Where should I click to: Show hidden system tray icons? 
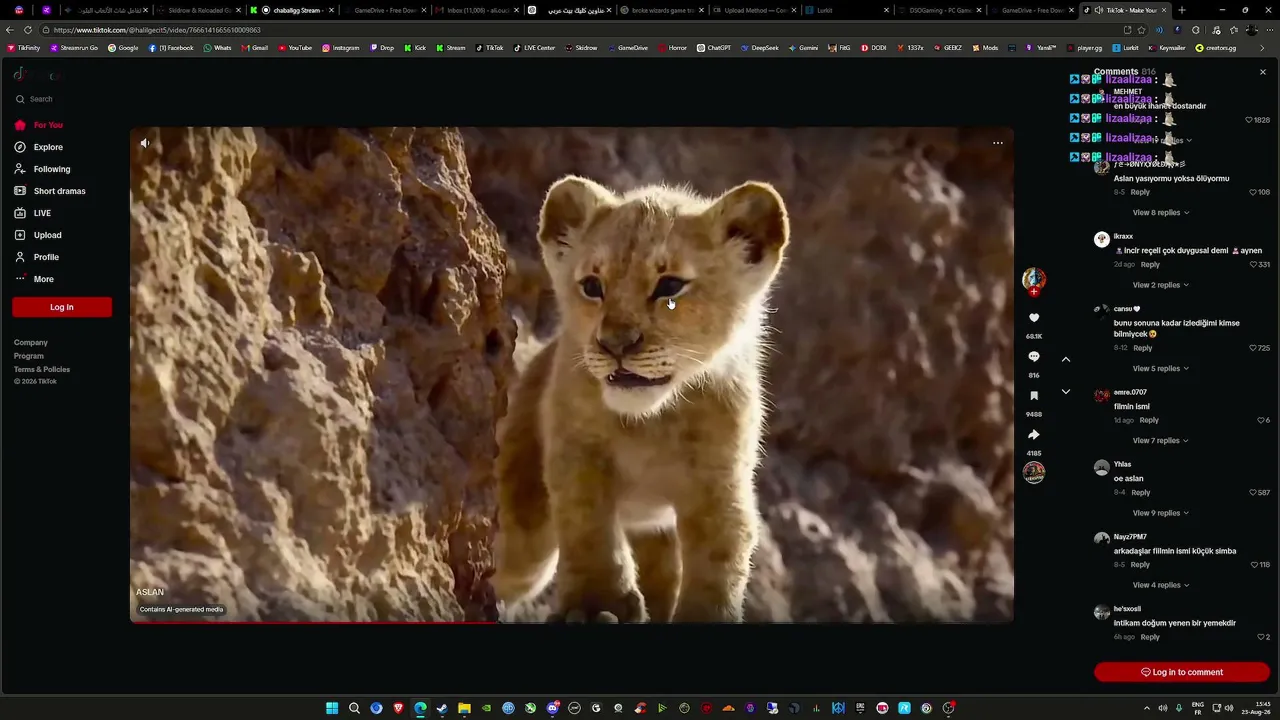[1146, 708]
